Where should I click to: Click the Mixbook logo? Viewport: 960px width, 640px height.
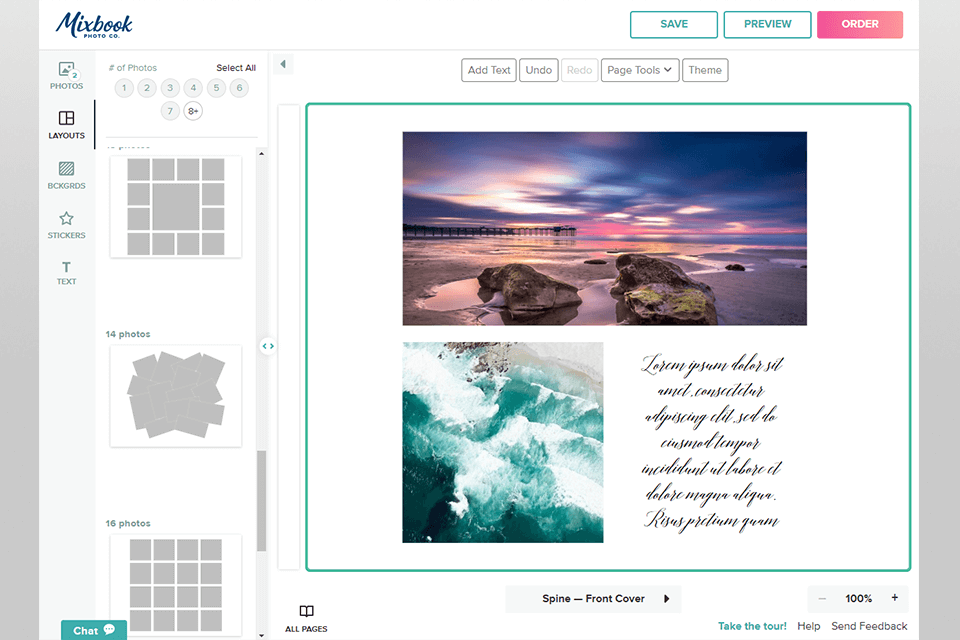(x=94, y=25)
